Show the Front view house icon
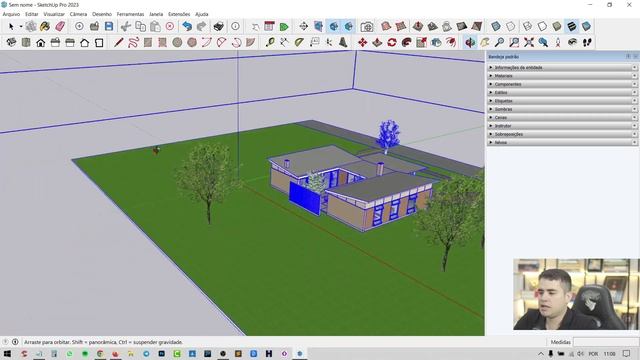 coord(40,42)
